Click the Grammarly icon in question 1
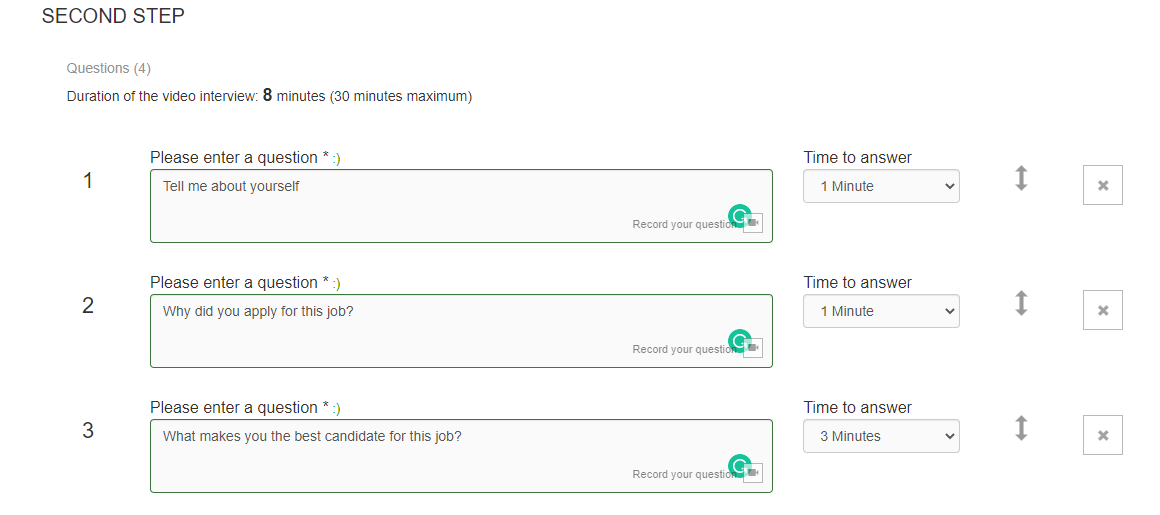 [739, 215]
